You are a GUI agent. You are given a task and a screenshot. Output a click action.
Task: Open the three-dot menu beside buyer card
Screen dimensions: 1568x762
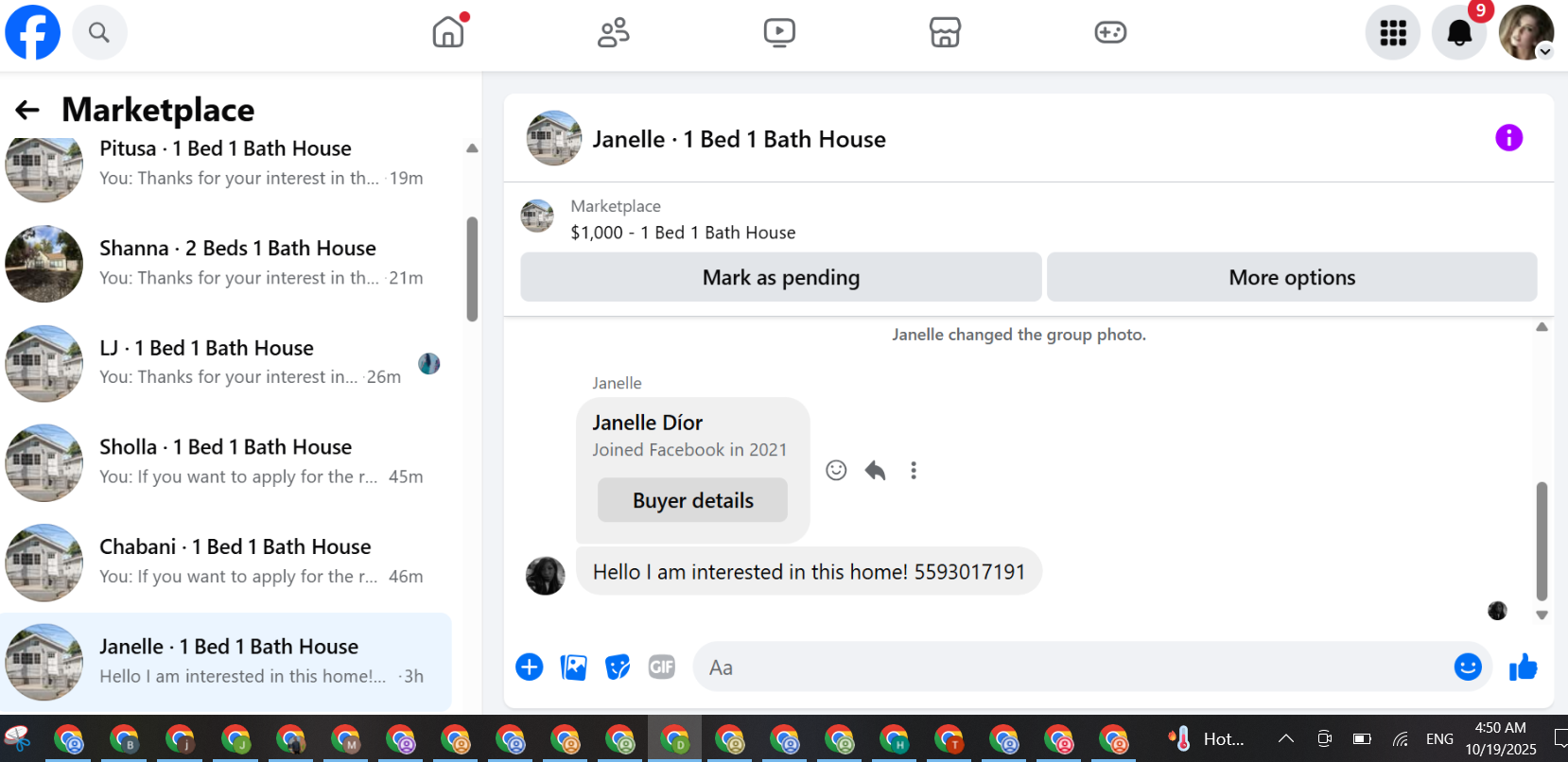pos(914,470)
